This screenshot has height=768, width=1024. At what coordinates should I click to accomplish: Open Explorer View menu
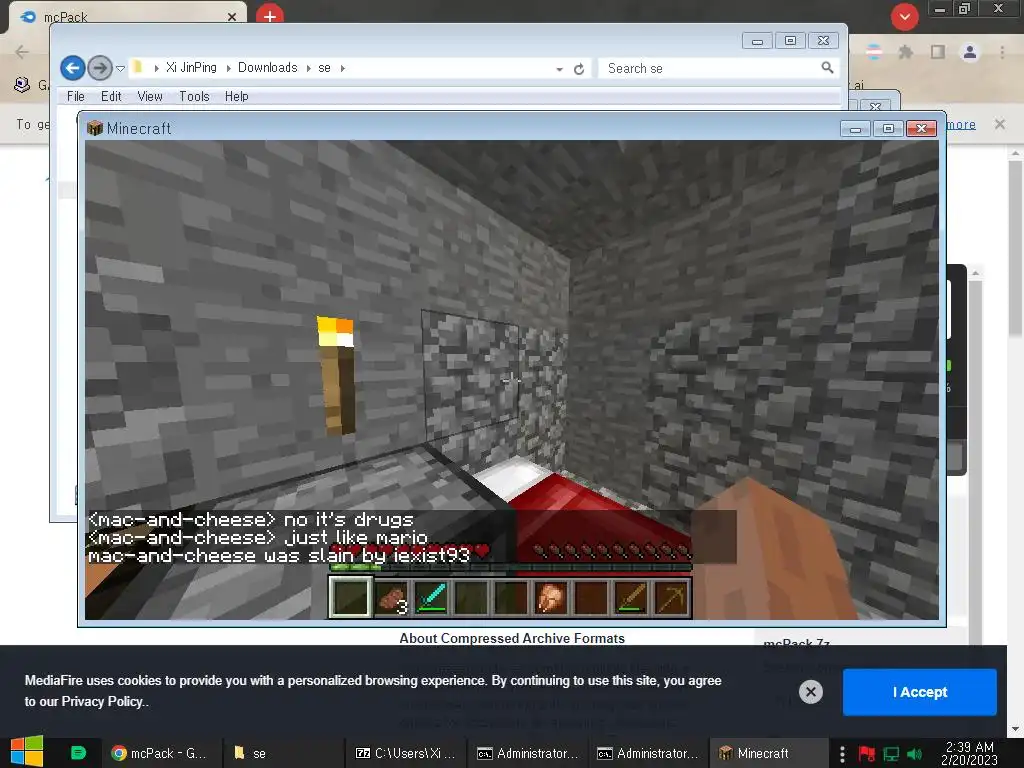click(x=150, y=97)
